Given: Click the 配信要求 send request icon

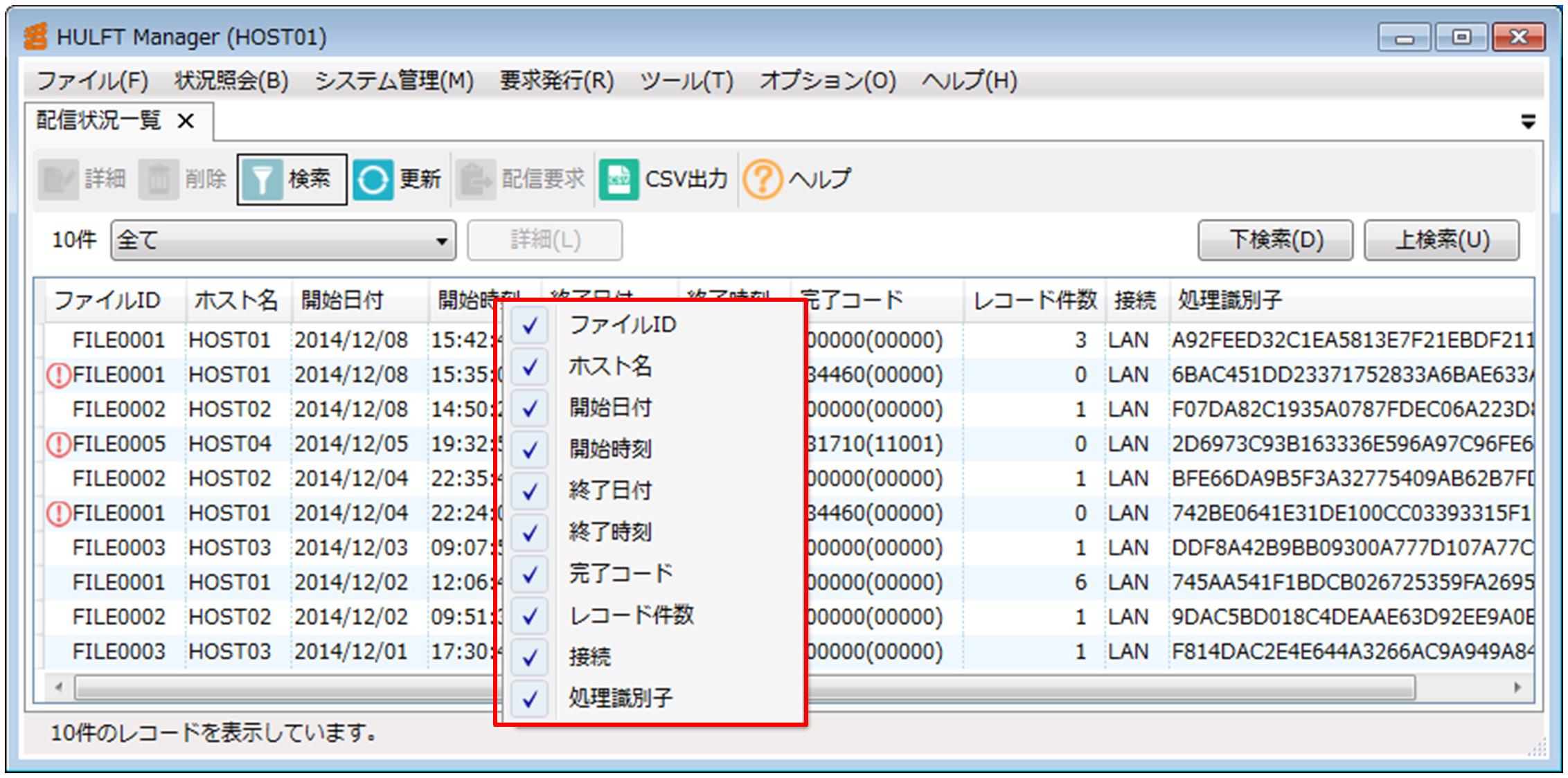Looking at the screenshot, I should point(475,180).
